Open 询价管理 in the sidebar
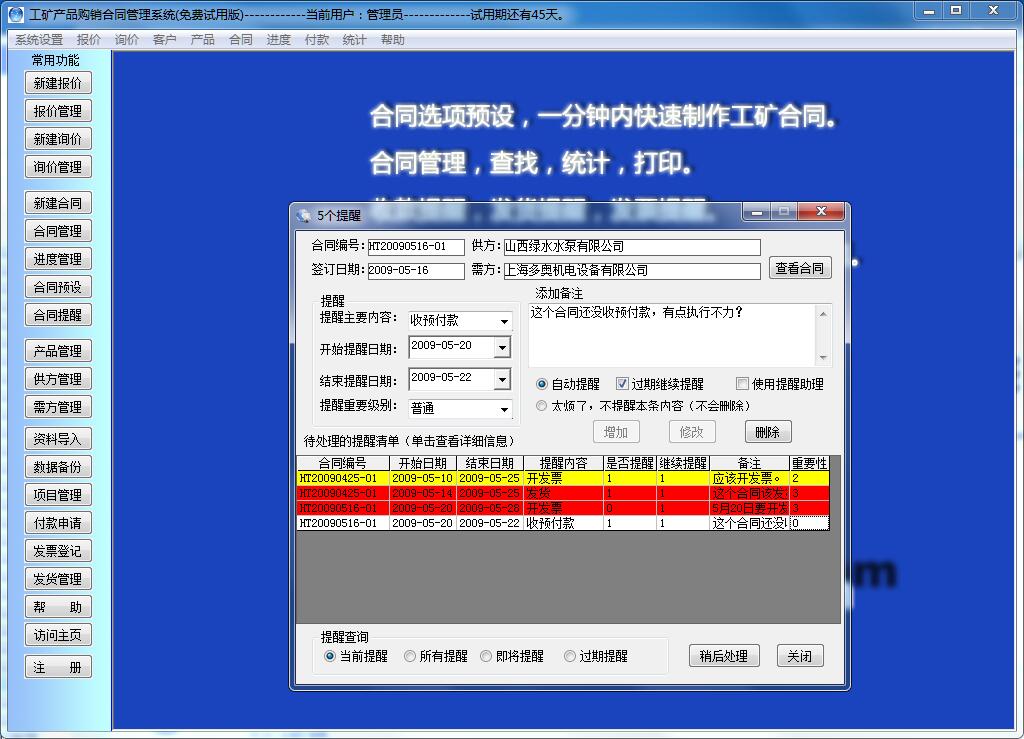Viewport: 1024px width, 739px height. tap(58, 167)
